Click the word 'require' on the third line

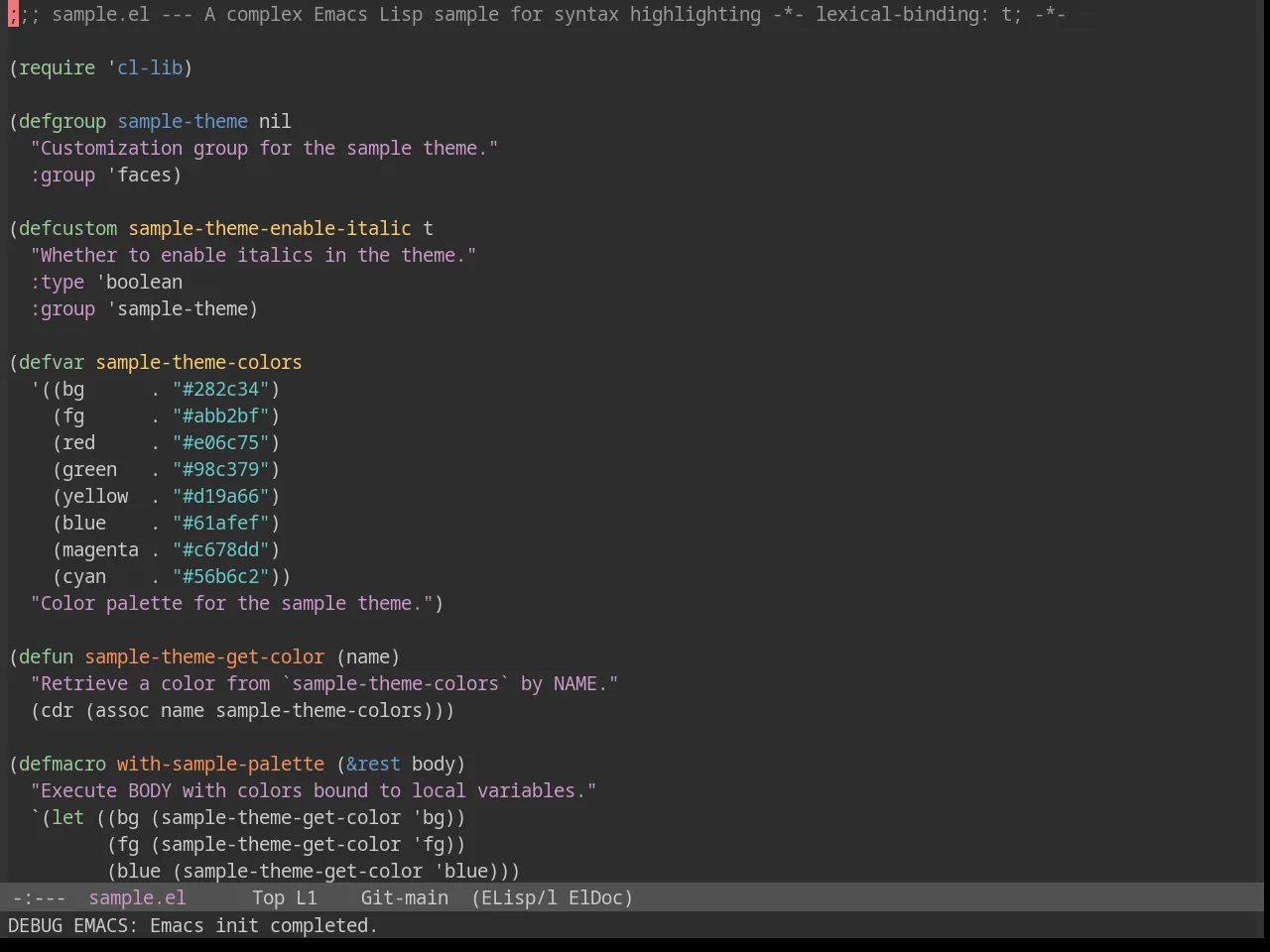[x=57, y=67]
